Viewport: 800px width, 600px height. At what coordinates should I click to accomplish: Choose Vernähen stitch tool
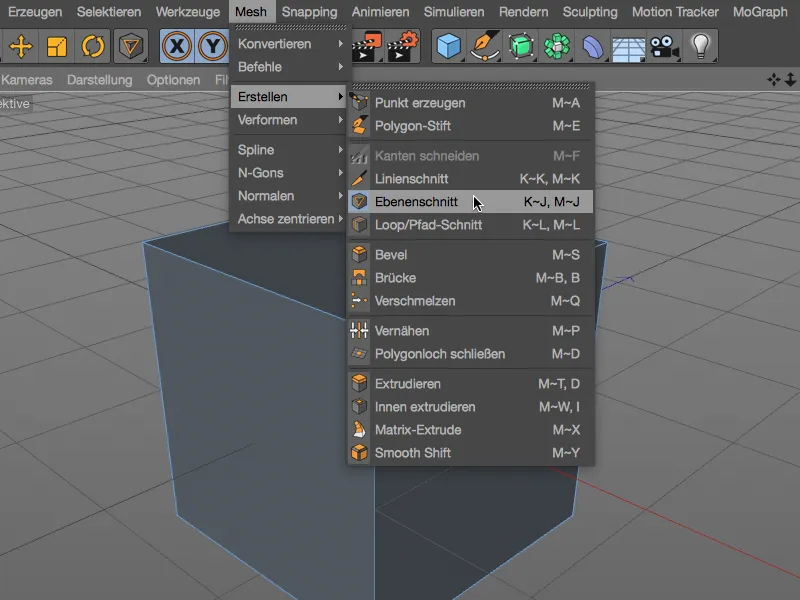[x=470, y=331]
